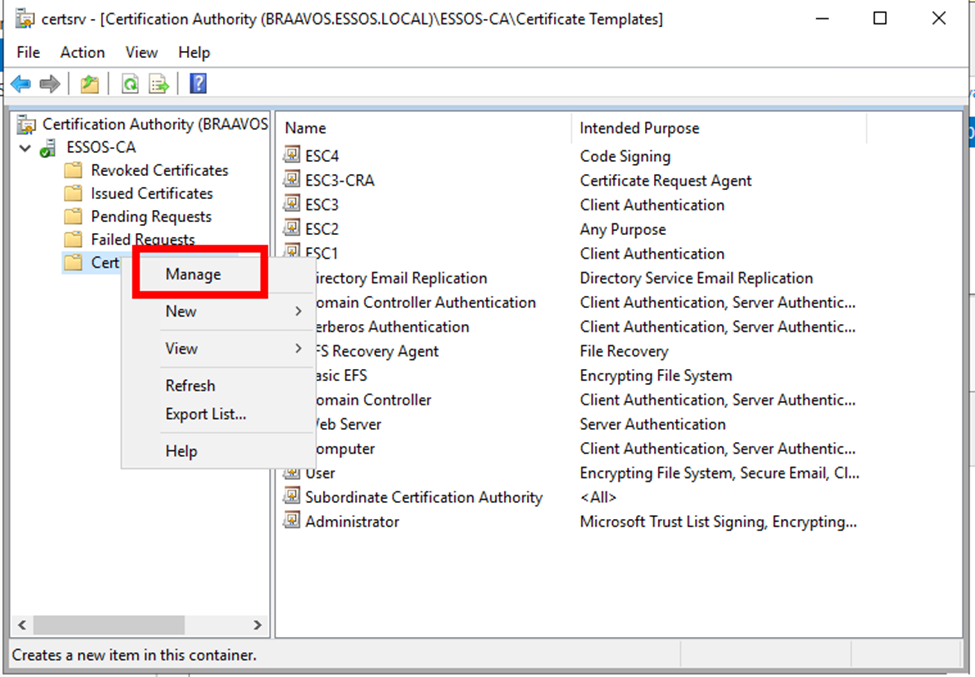Click the Refresh toolbar icon
Viewport: 975px width, 677px height.
click(130, 84)
